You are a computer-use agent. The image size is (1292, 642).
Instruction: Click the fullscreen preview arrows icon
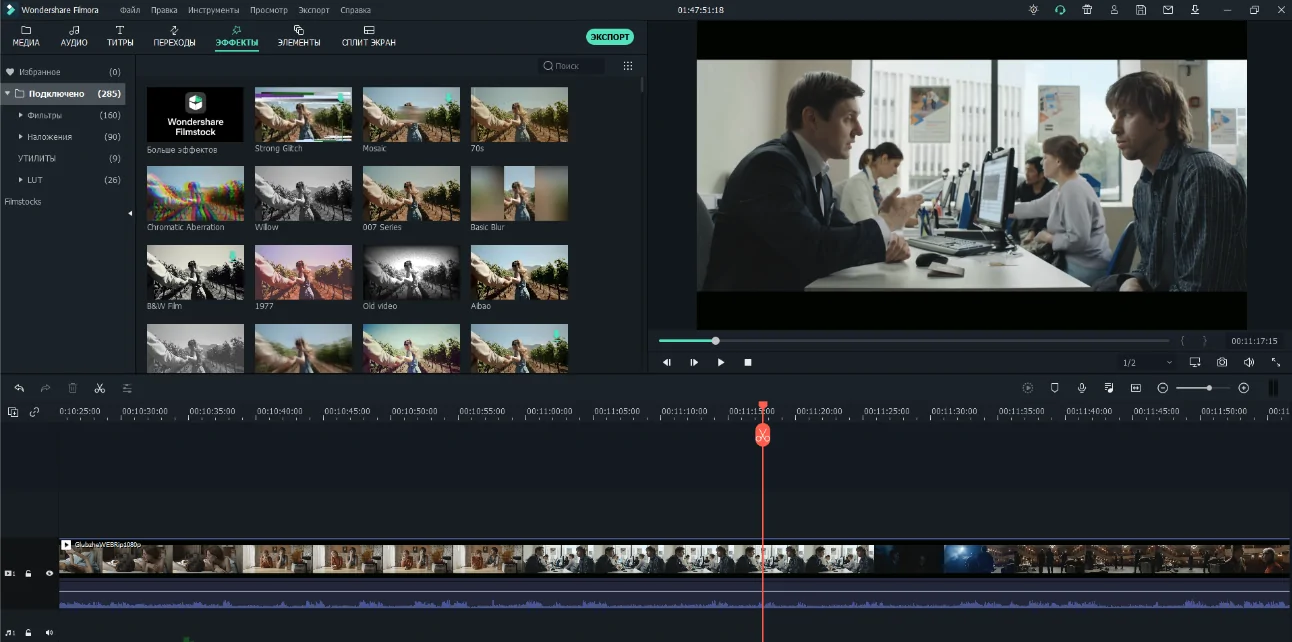(x=1276, y=362)
